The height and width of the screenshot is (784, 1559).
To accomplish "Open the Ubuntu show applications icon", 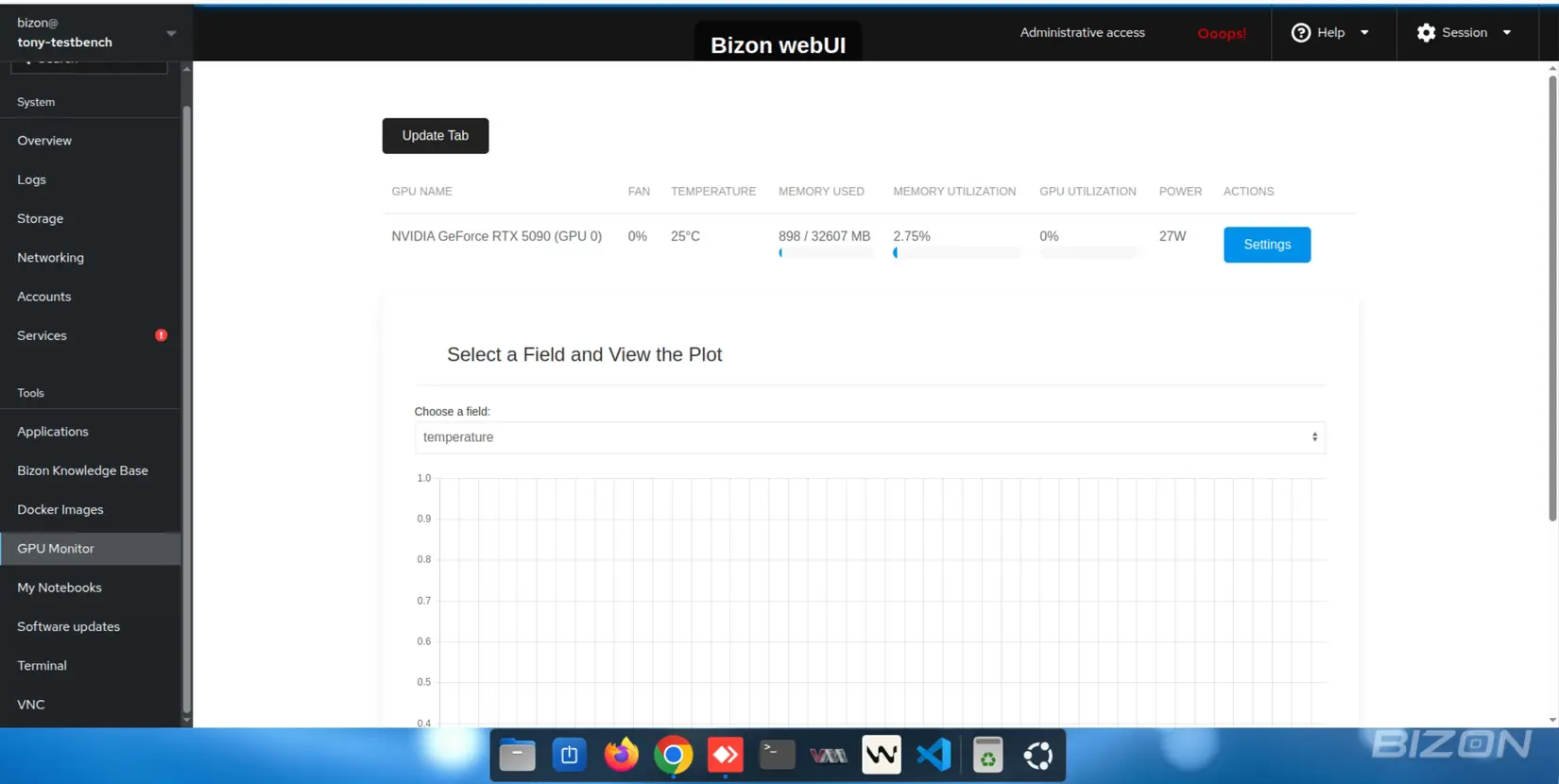I will (x=1038, y=755).
